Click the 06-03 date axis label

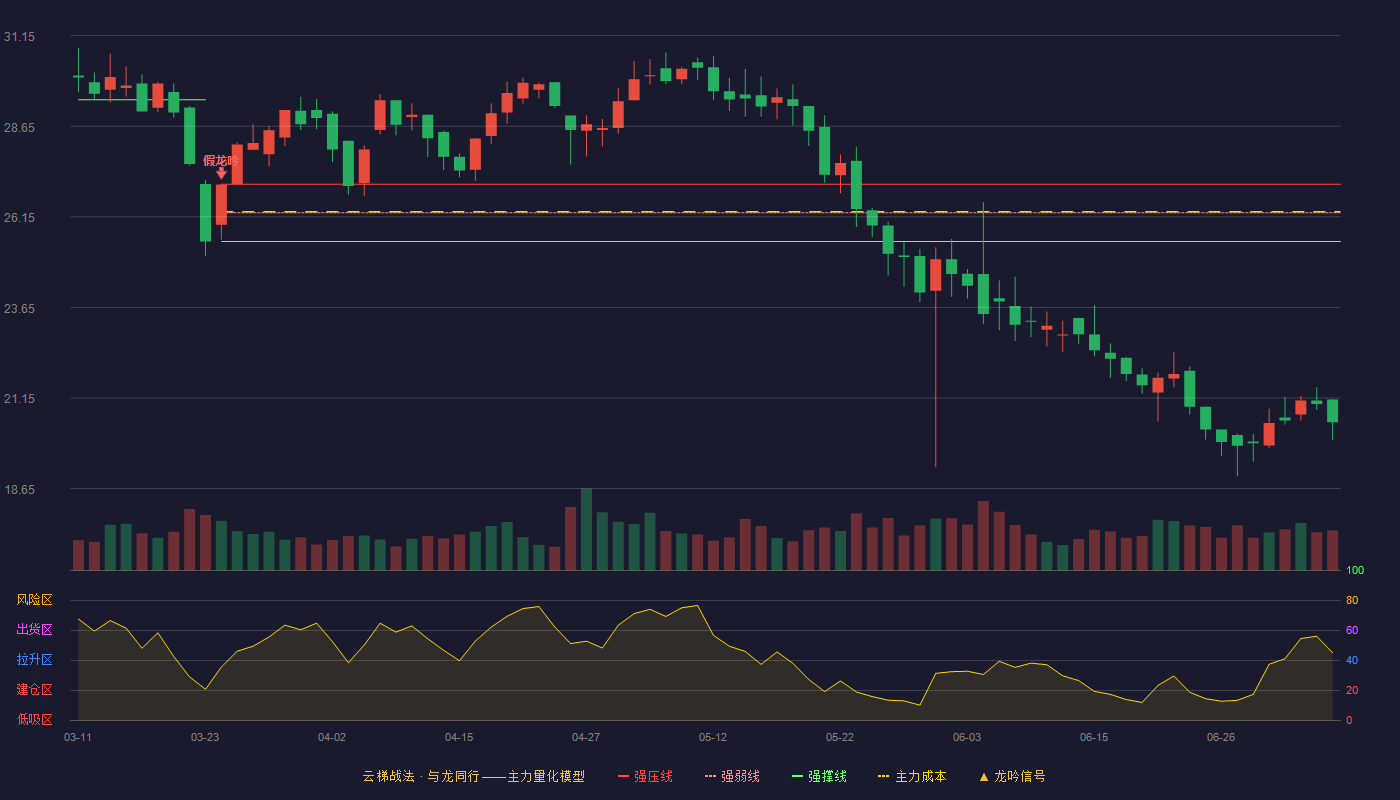point(967,737)
